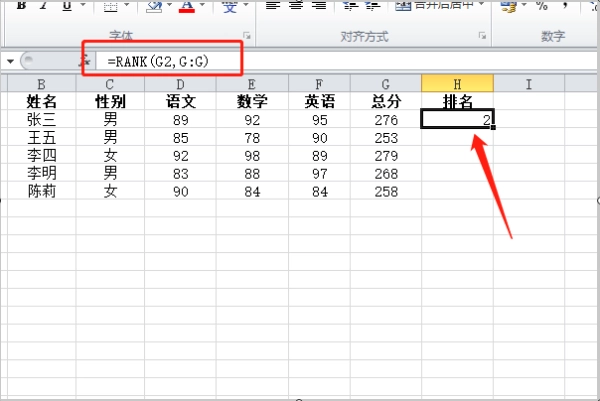This screenshot has width=600, height=401.
Task: Click the 数学 header cell
Action: [x=252, y=101]
